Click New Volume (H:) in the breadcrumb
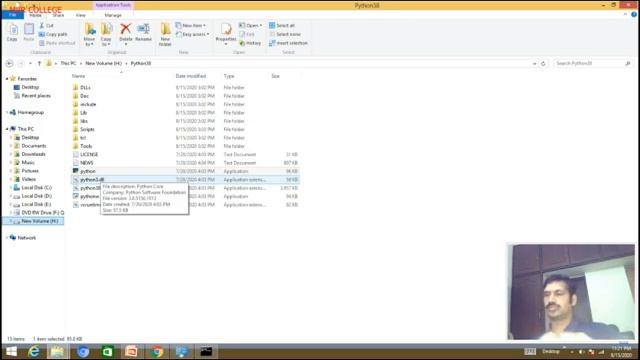This screenshot has width=640, height=360. click(x=104, y=64)
